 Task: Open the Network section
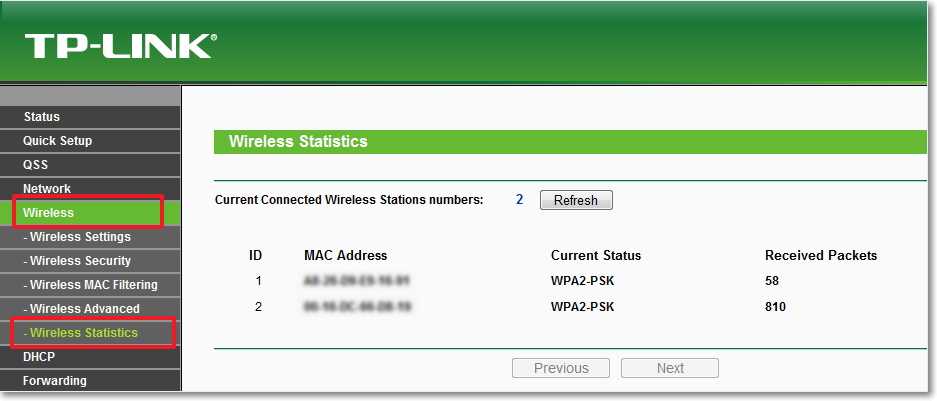point(47,189)
